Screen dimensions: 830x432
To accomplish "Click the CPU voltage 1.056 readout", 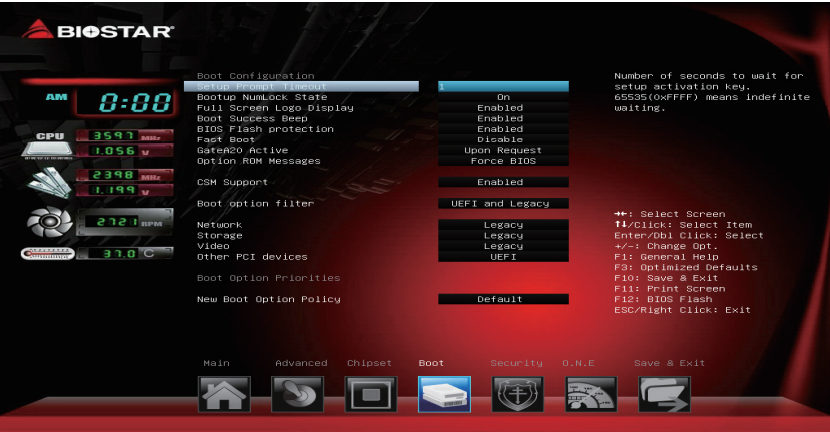I will (x=124, y=151).
